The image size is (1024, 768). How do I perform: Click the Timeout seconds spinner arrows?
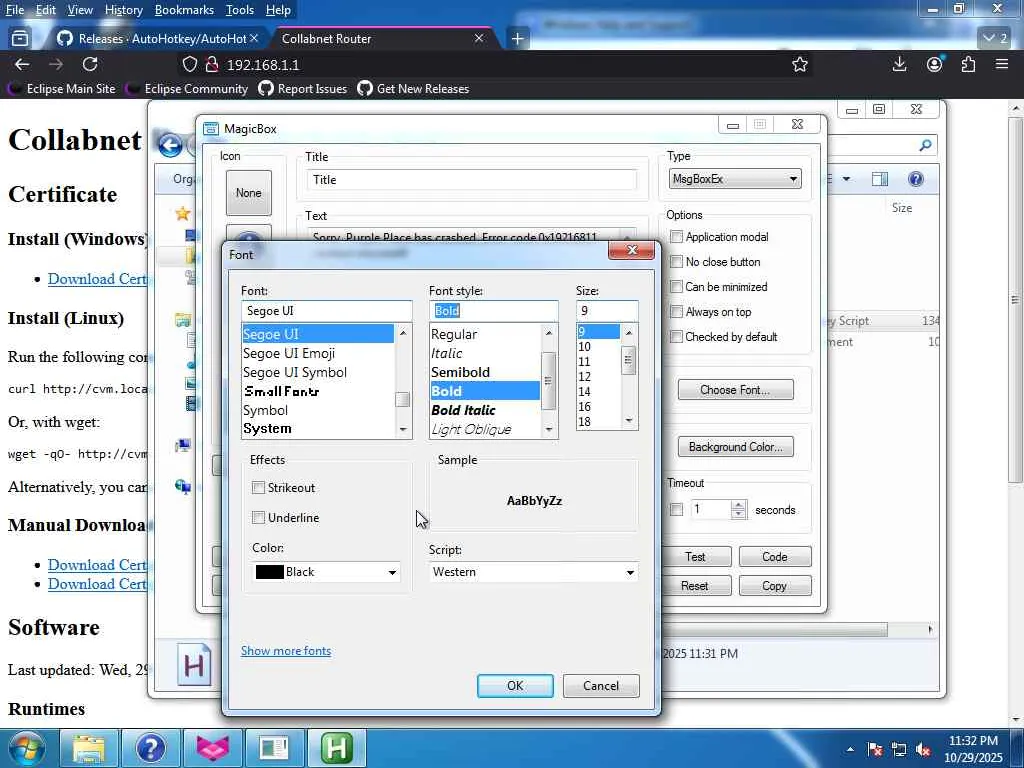pos(739,509)
